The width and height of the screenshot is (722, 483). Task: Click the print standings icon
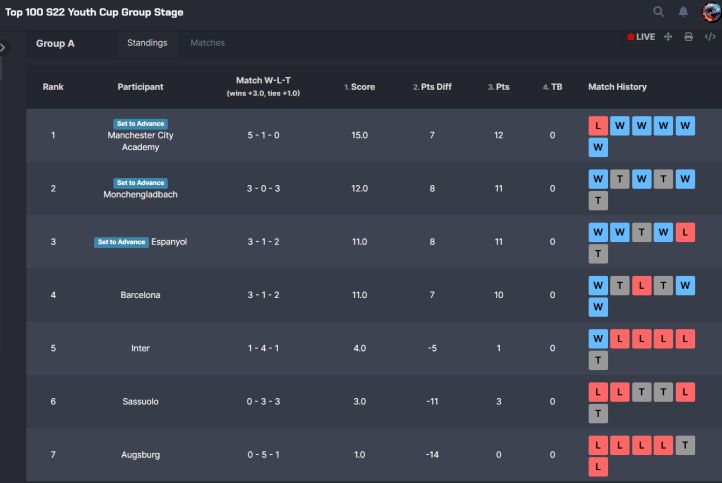pos(689,37)
